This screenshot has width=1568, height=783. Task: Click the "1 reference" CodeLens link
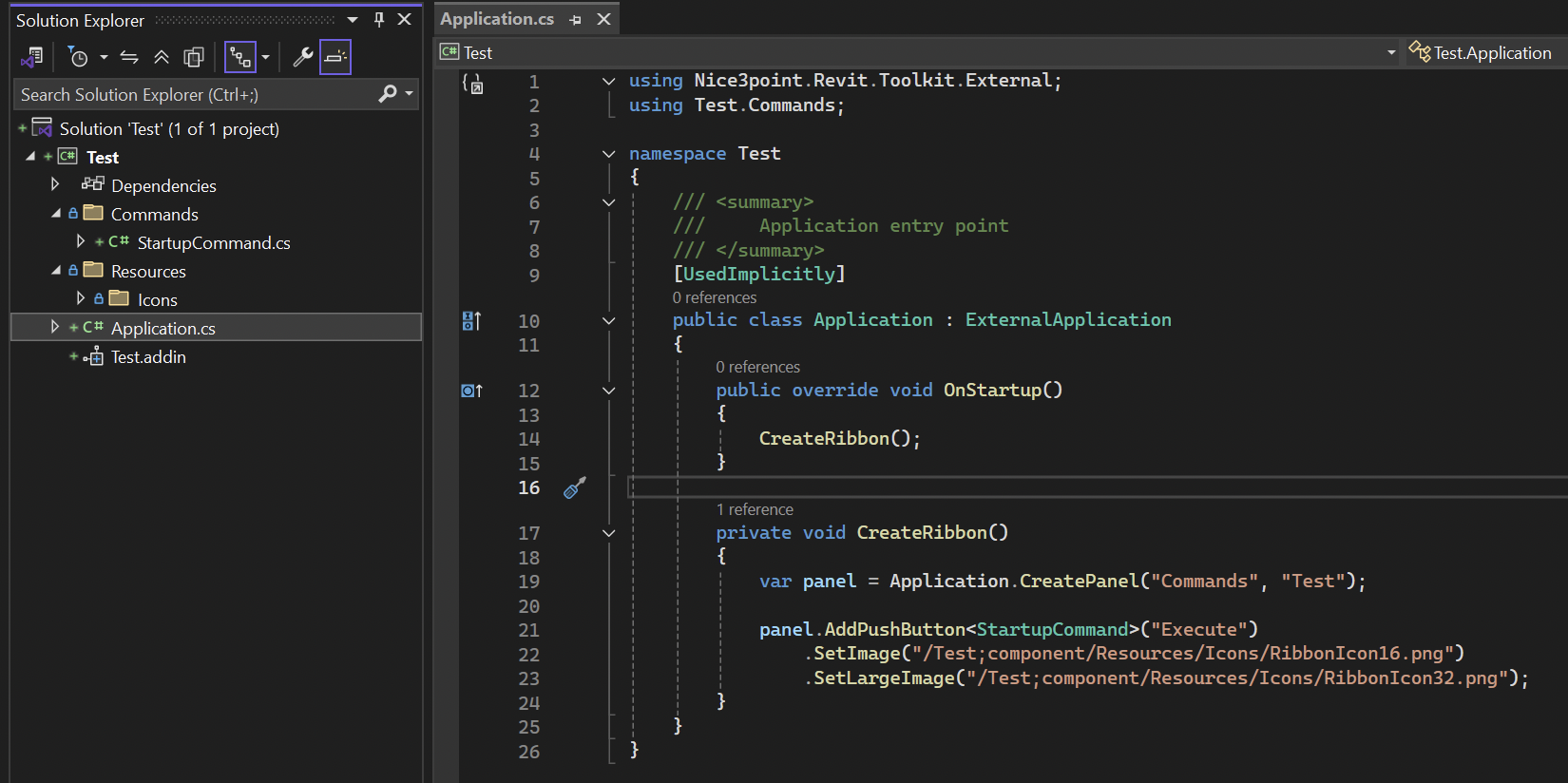tap(755, 509)
